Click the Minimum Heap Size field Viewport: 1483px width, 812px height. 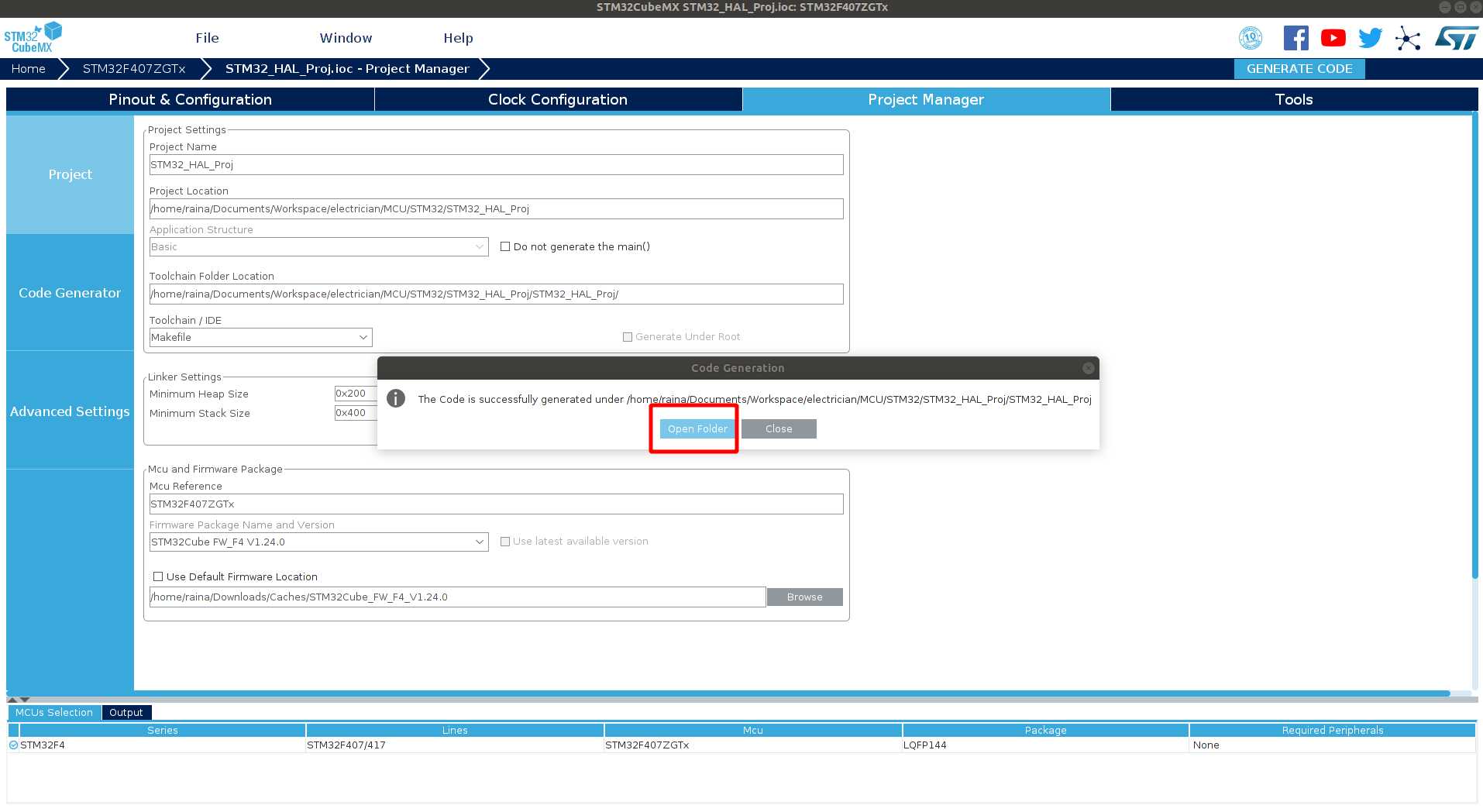tap(356, 393)
